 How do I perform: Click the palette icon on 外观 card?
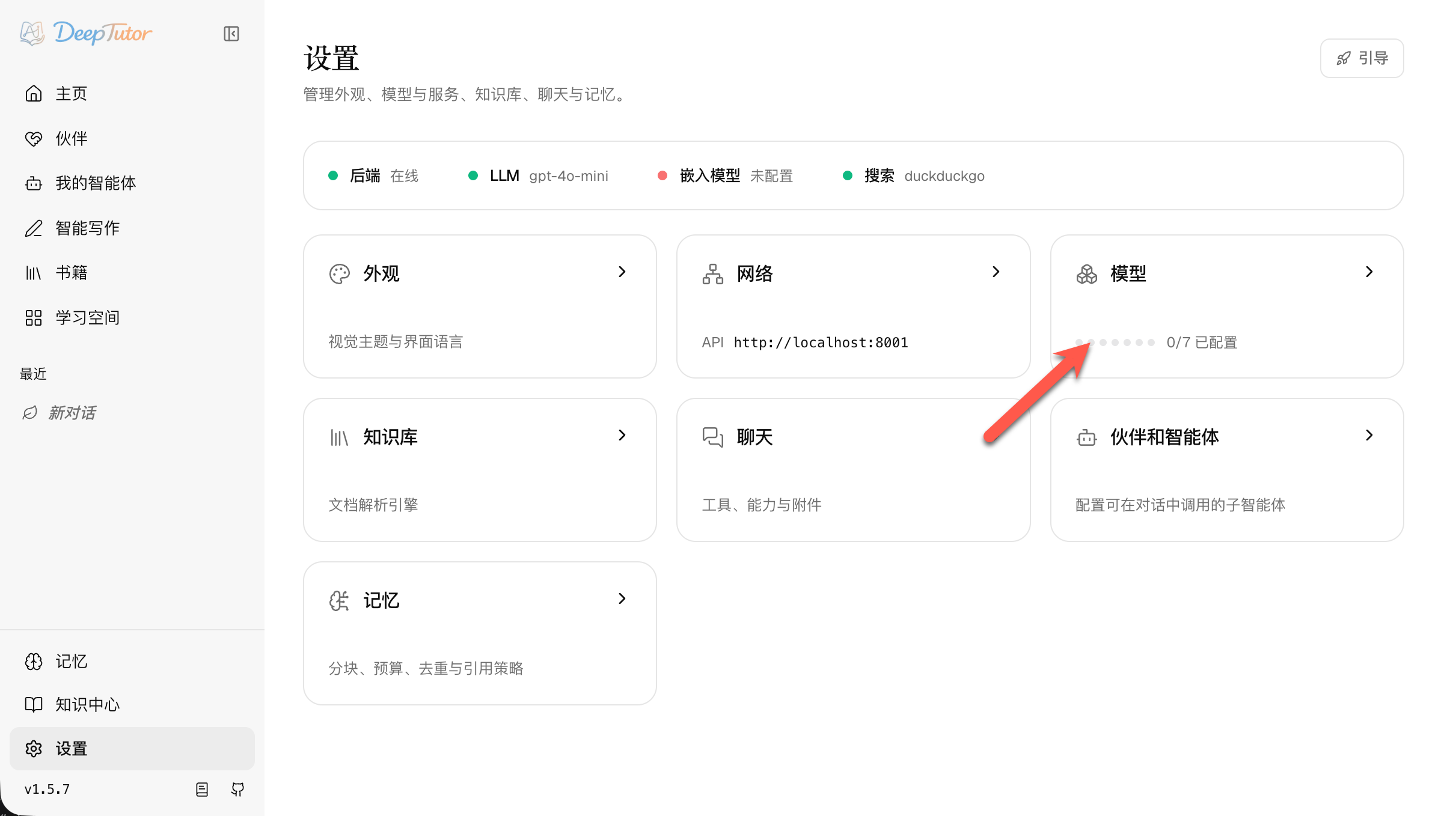click(x=340, y=274)
